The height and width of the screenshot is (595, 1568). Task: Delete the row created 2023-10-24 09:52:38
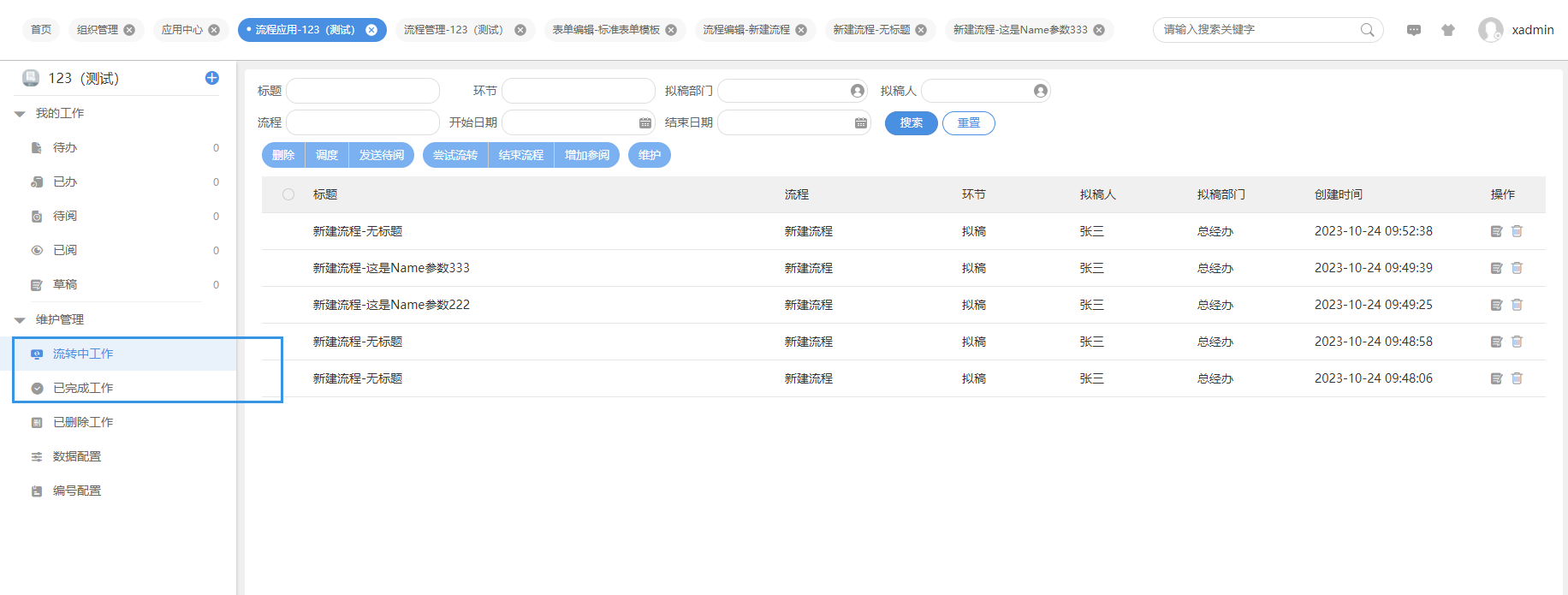[x=1517, y=231]
